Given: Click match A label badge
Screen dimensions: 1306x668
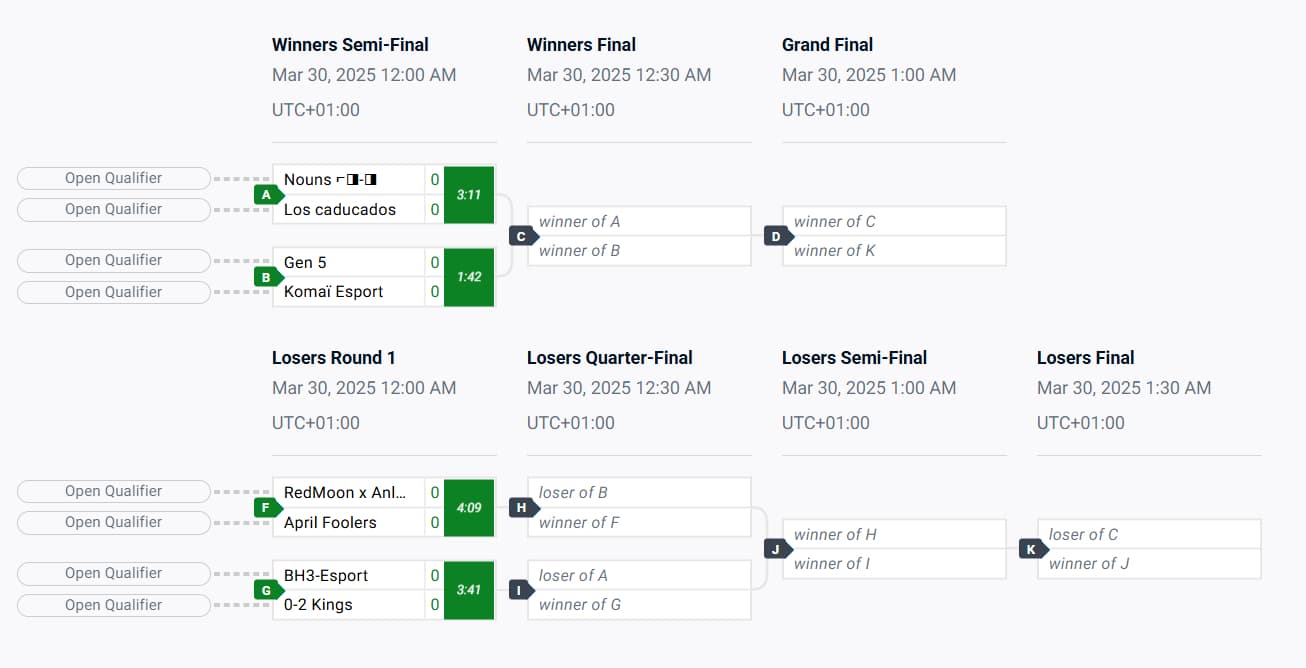Looking at the screenshot, I should 268,195.
